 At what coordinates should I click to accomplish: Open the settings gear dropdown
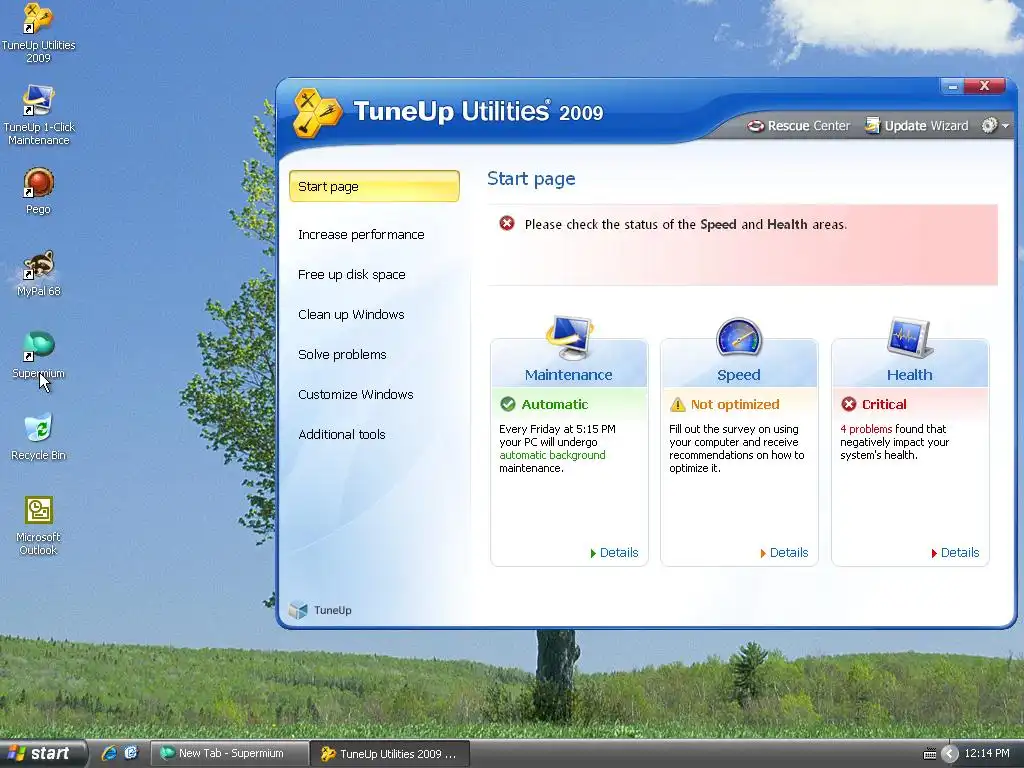(995, 125)
